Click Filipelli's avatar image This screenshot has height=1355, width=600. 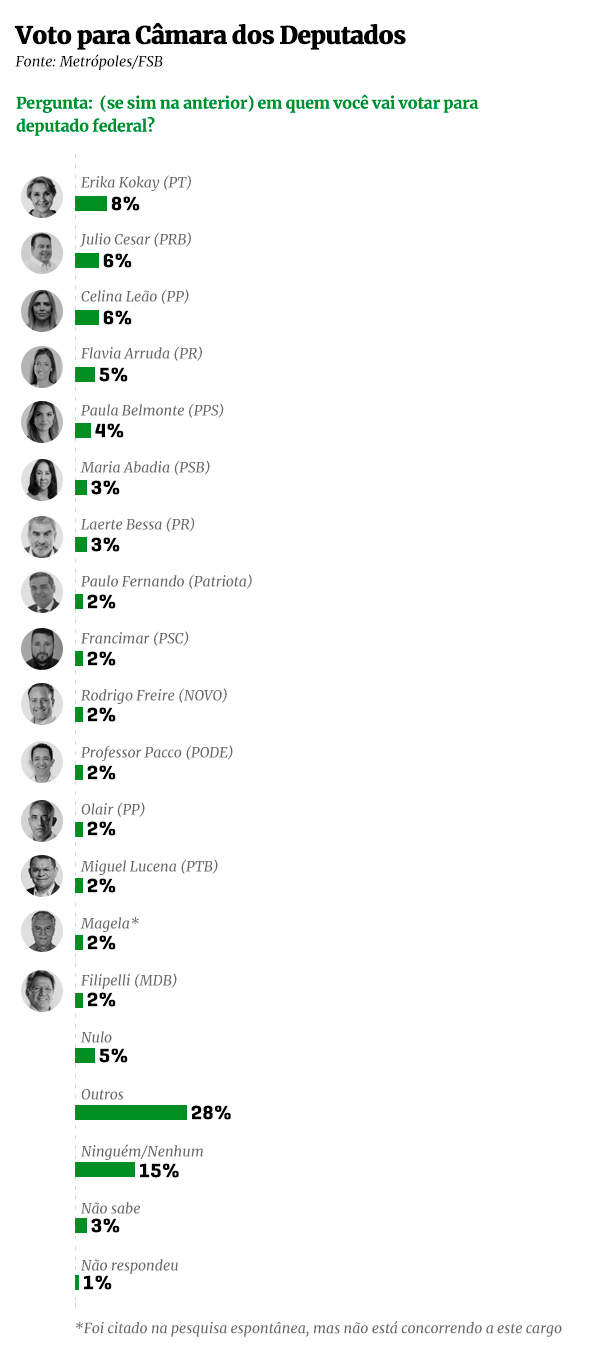(42, 991)
